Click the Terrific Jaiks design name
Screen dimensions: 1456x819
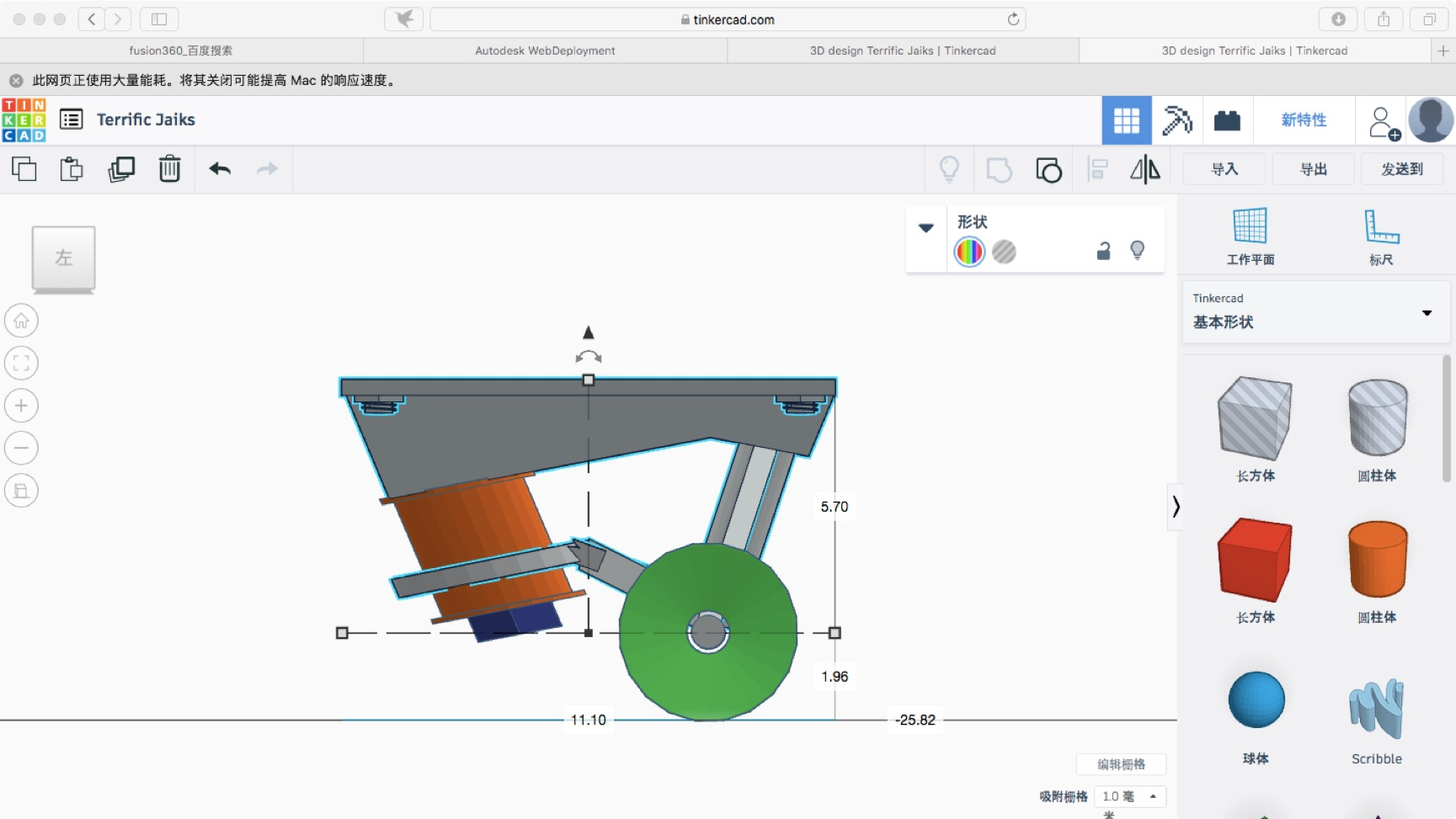tap(146, 120)
